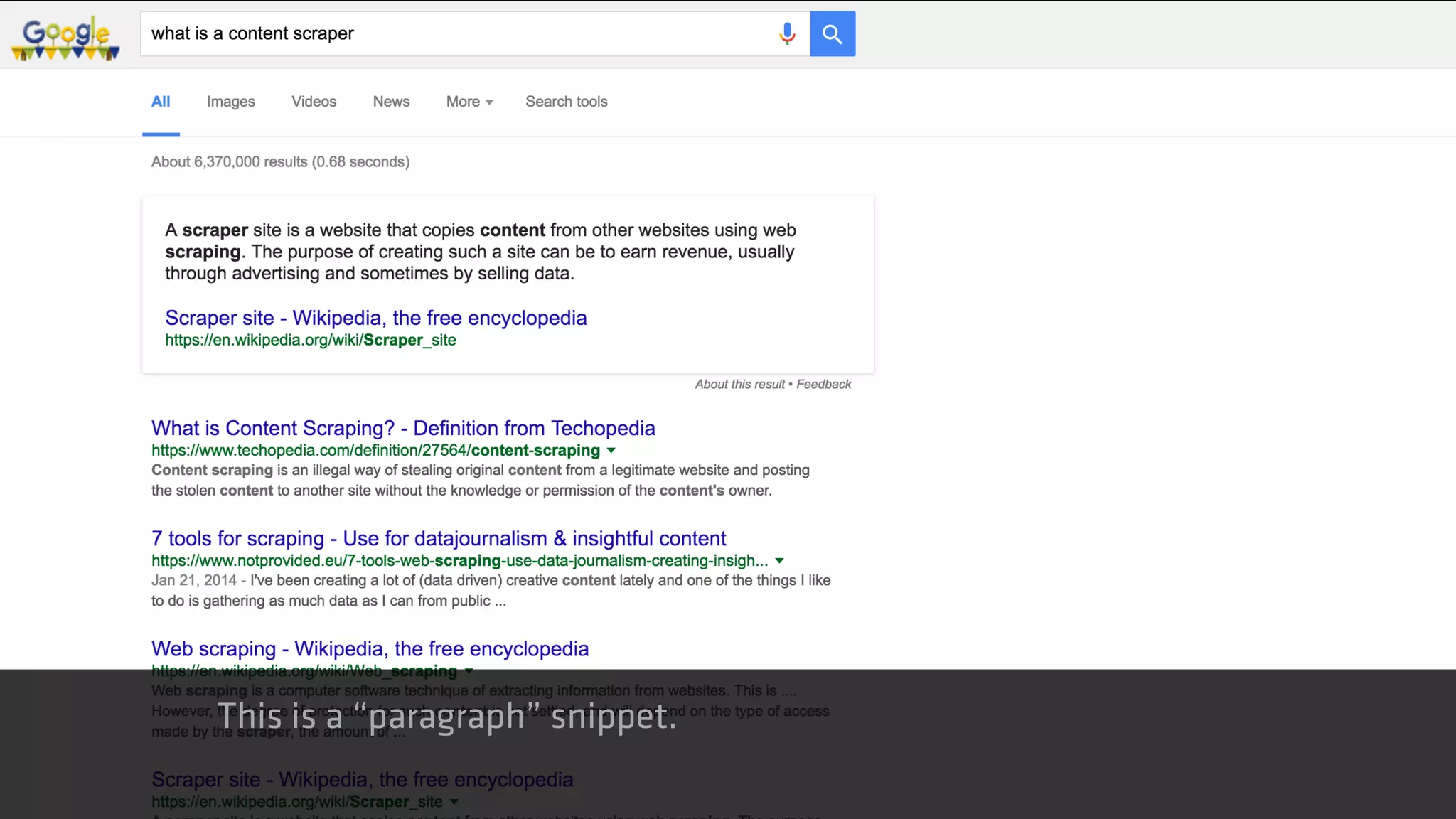The width and height of the screenshot is (1456, 819).
Task: Open 7 tools for scraping result
Action: (x=438, y=538)
